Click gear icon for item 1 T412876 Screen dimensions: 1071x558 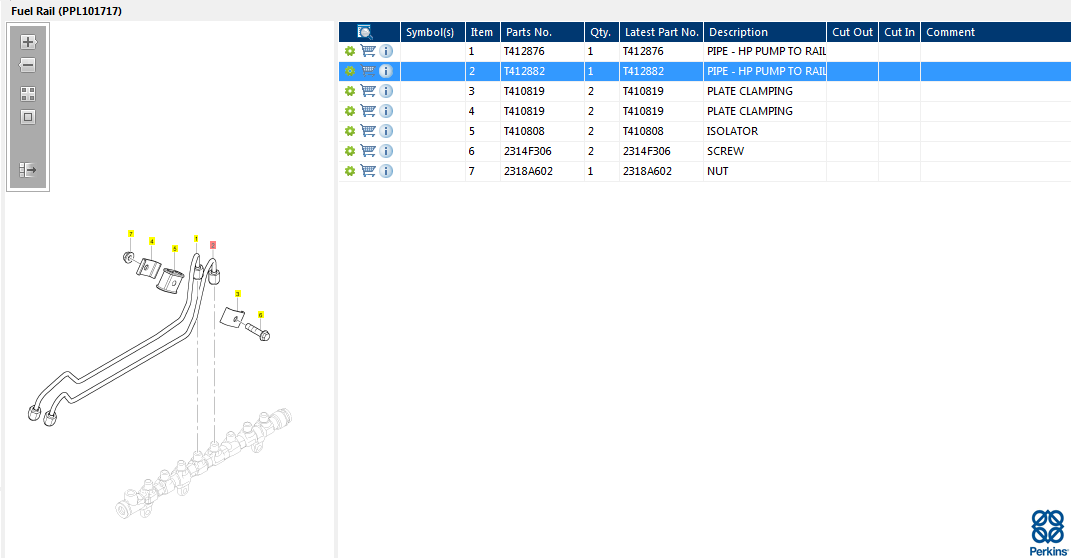350,51
